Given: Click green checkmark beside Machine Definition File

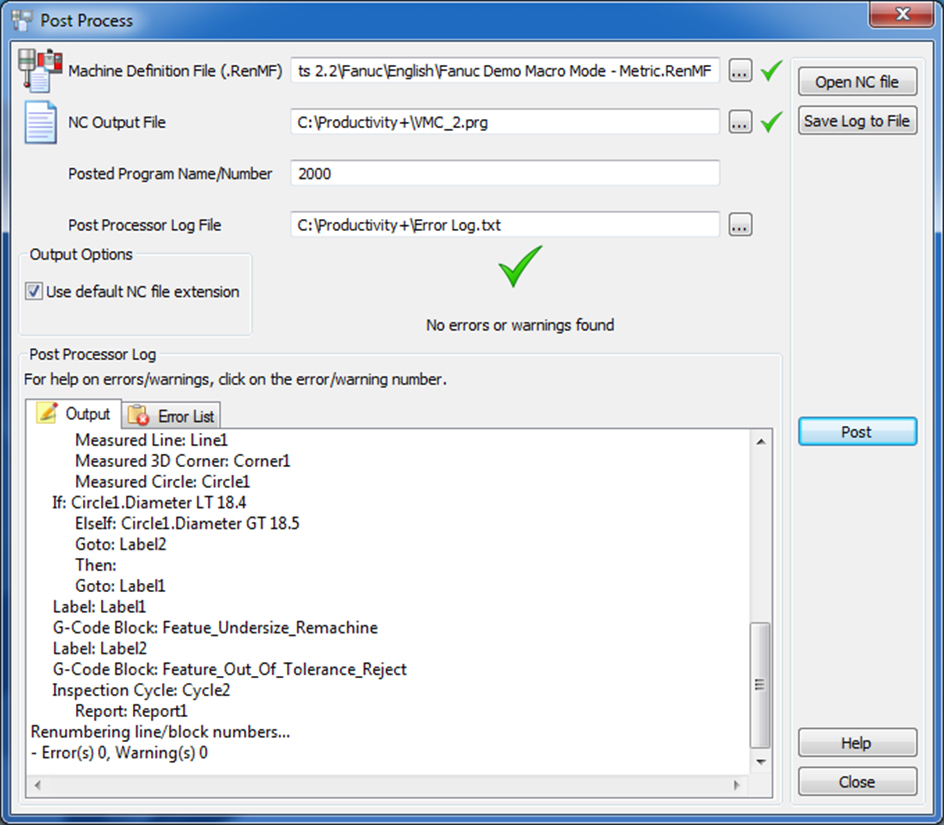Looking at the screenshot, I should (x=770, y=71).
